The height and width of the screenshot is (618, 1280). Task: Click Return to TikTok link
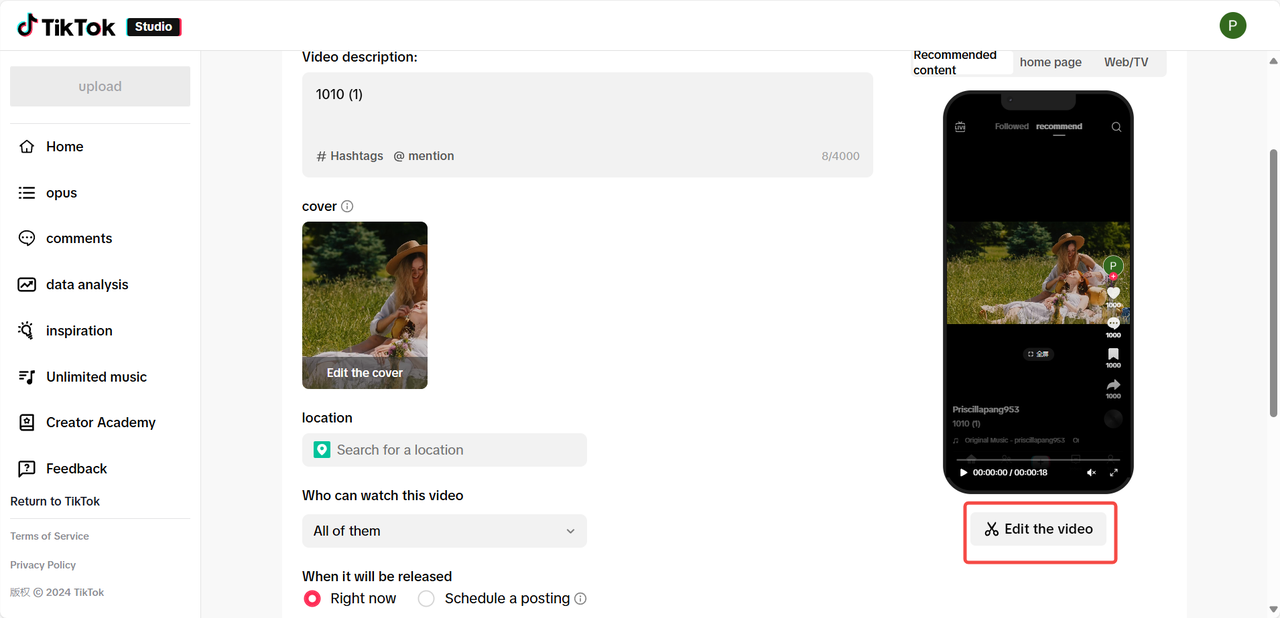click(x=55, y=501)
